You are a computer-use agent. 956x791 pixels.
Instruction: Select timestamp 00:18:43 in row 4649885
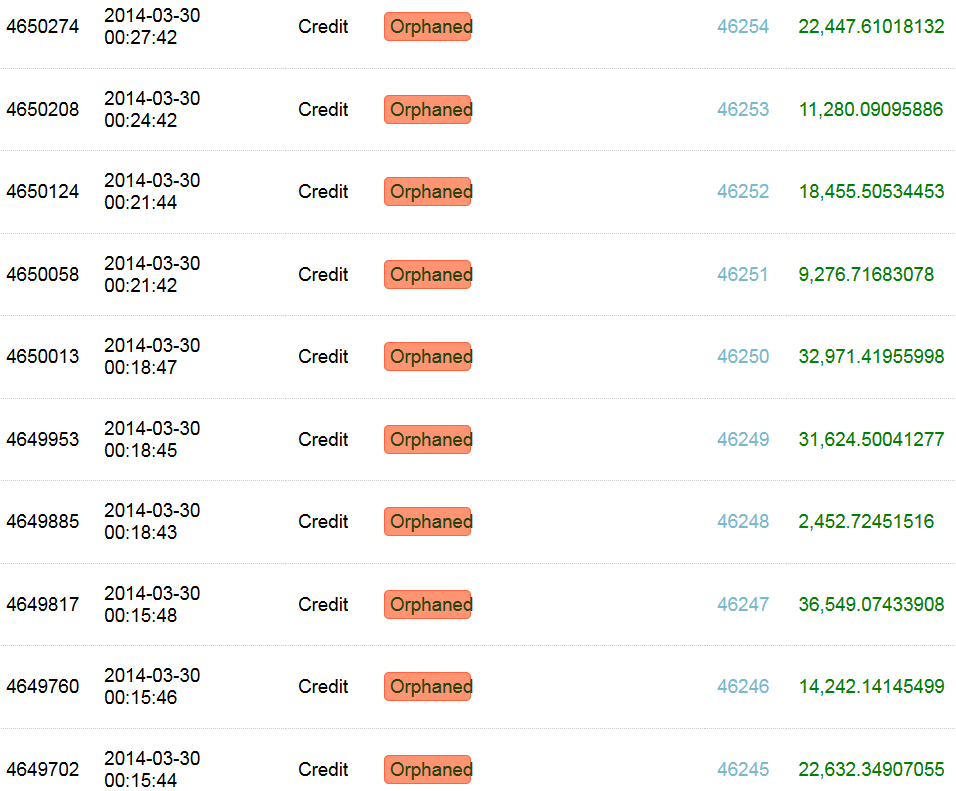[x=141, y=533]
